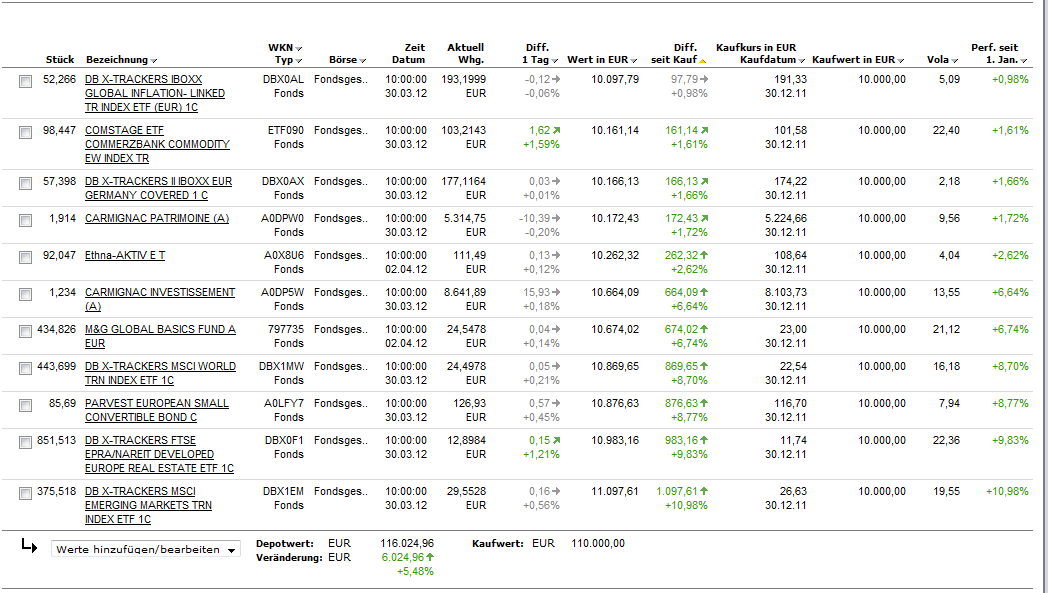1048x593 pixels.
Task: Click day-change arrow beside 1,62 Comstage
Action: coord(557,130)
